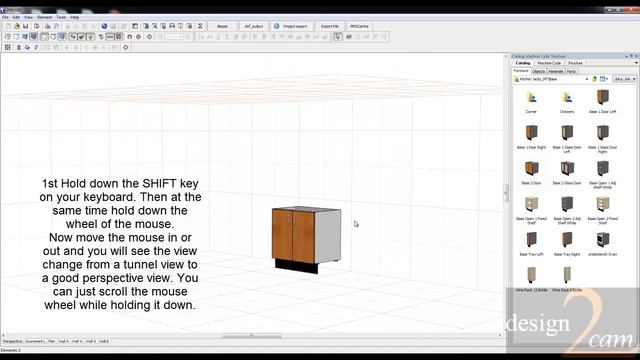
Task: Open the Help menu
Action: click(x=75, y=18)
